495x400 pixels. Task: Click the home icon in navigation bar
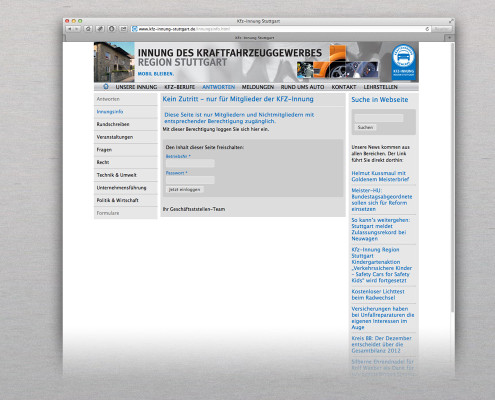pyautogui.click(x=106, y=87)
